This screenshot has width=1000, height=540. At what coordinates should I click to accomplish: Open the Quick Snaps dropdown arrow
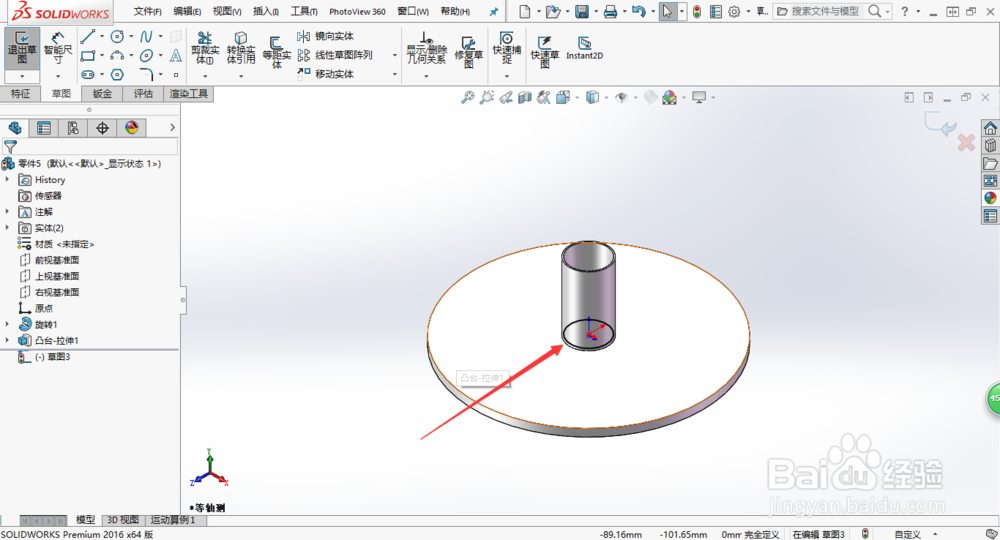[x=506, y=76]
